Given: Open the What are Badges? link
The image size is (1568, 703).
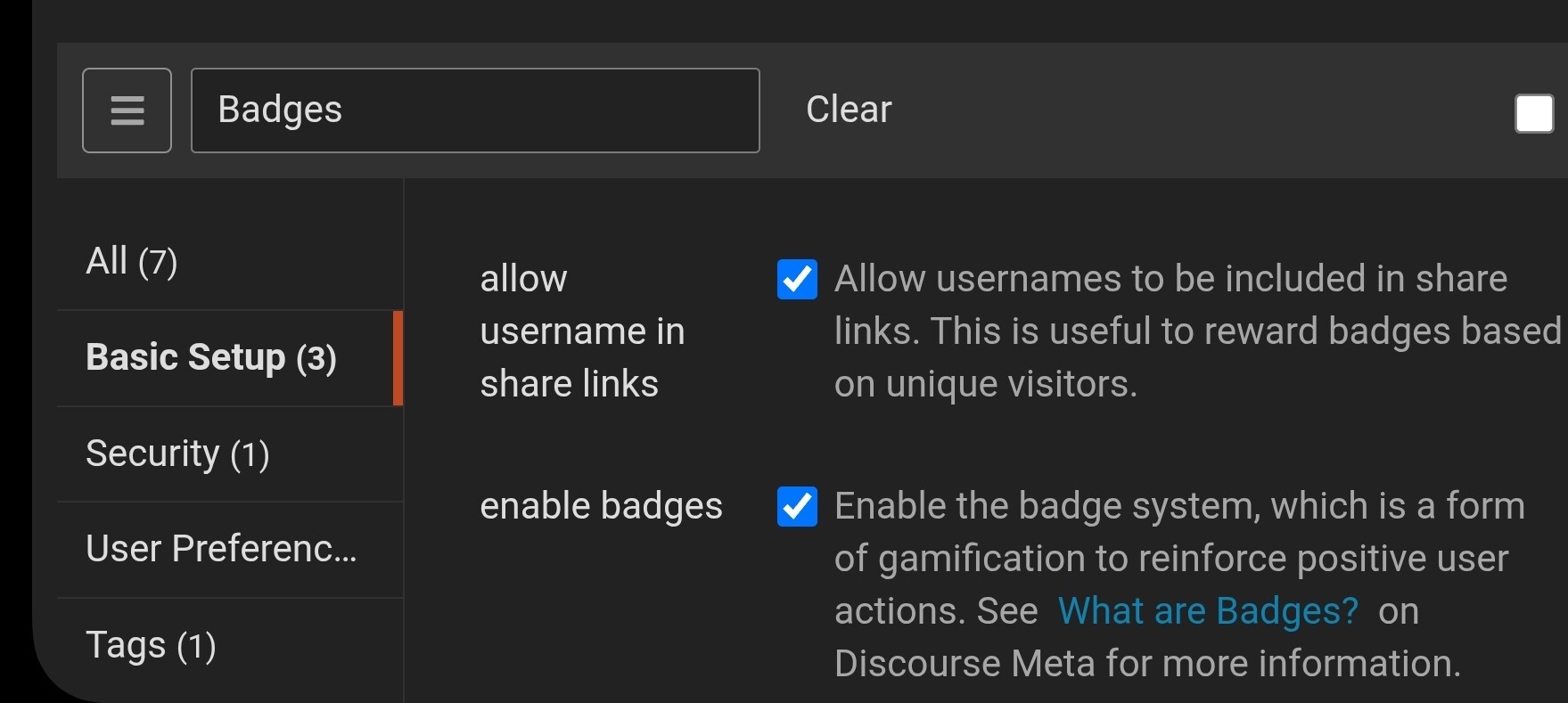Looking at the screenshot, I should (x=1207, y=611).
